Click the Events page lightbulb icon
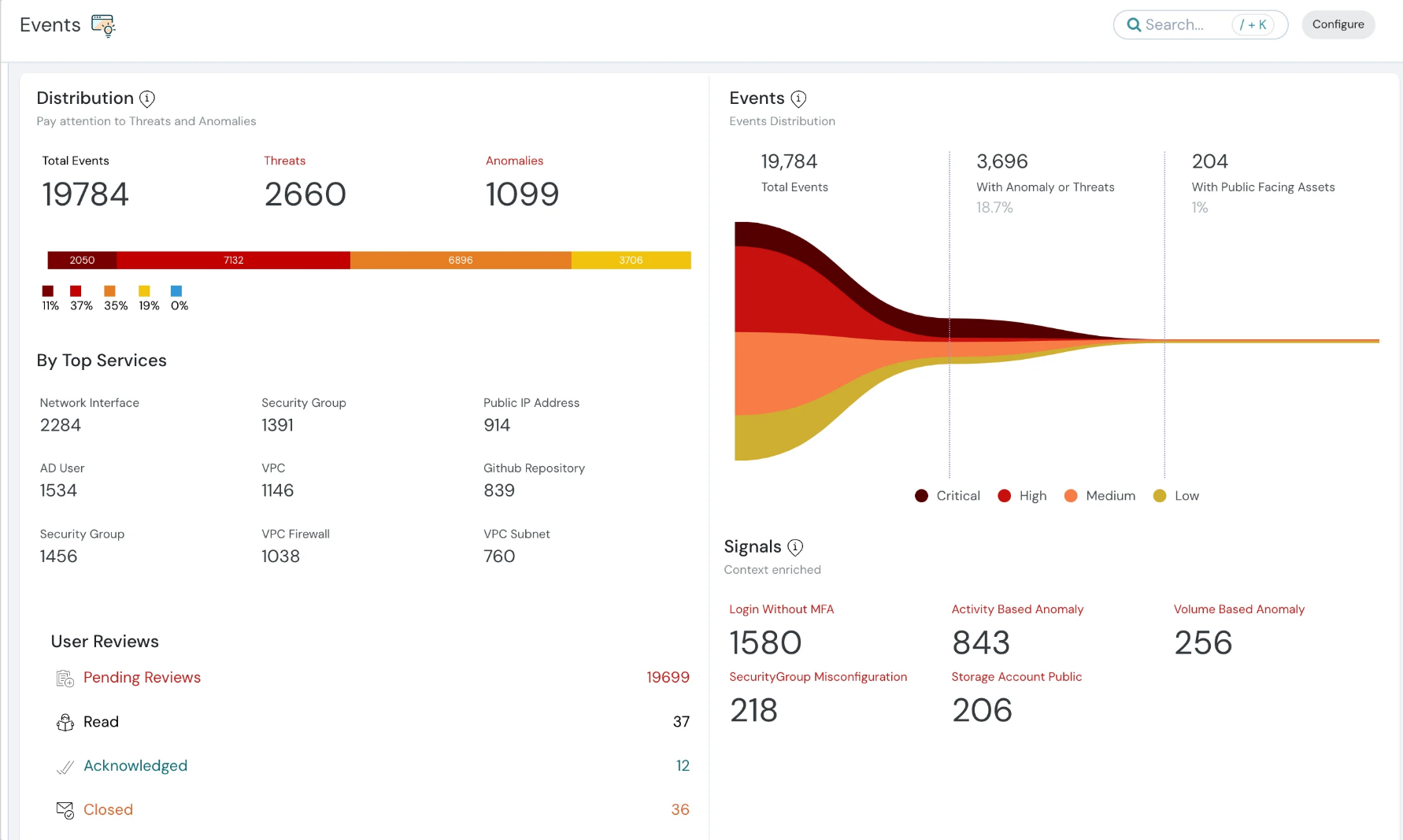Screen dimensions: 1403x840 tap(103, 26)
